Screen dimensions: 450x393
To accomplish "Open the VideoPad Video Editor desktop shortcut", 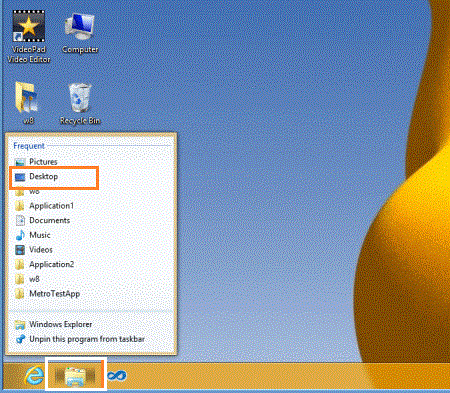I will 29,36.
